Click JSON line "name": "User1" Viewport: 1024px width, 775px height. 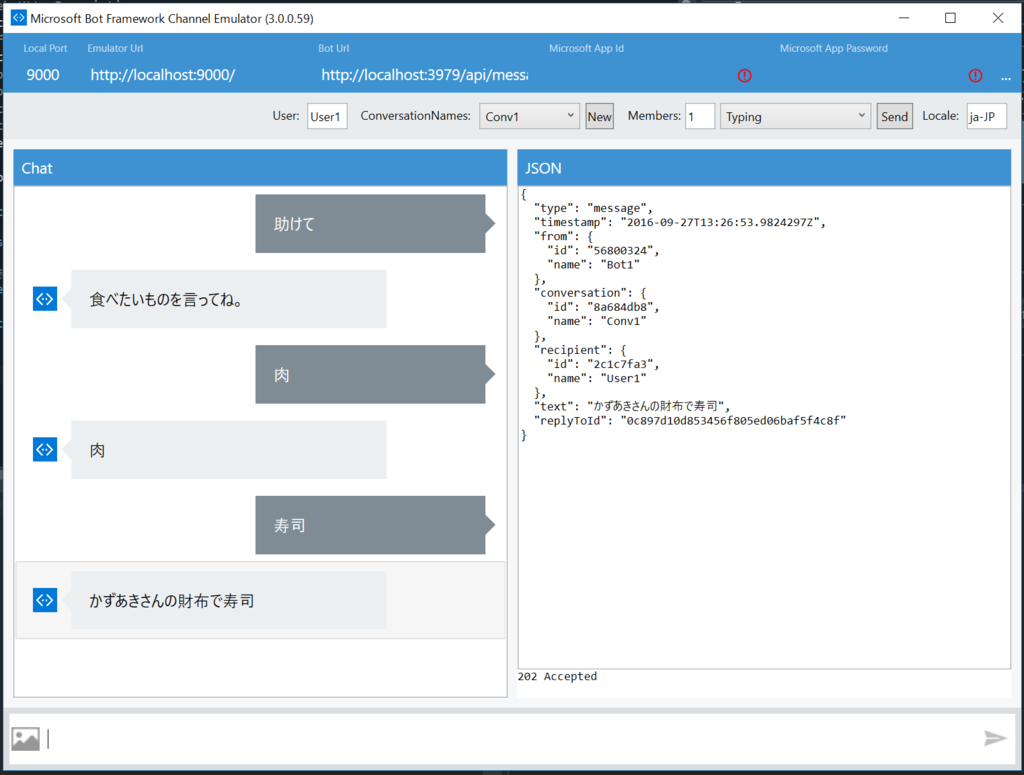[596, 378]
